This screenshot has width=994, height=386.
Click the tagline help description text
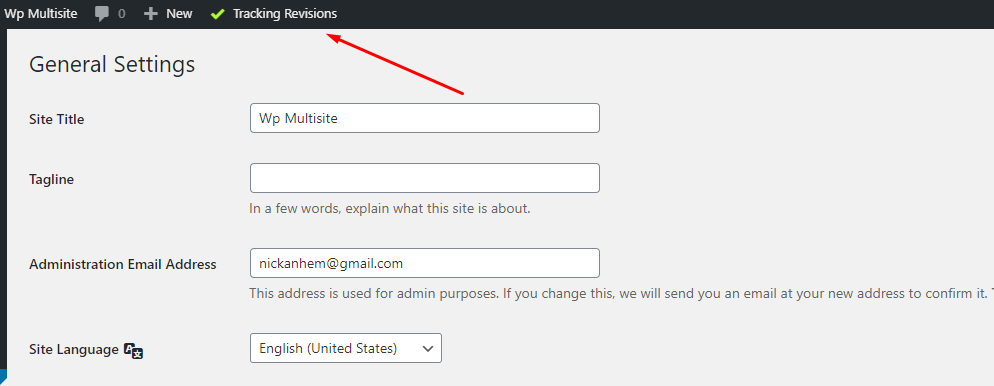[x=390, y=208]
